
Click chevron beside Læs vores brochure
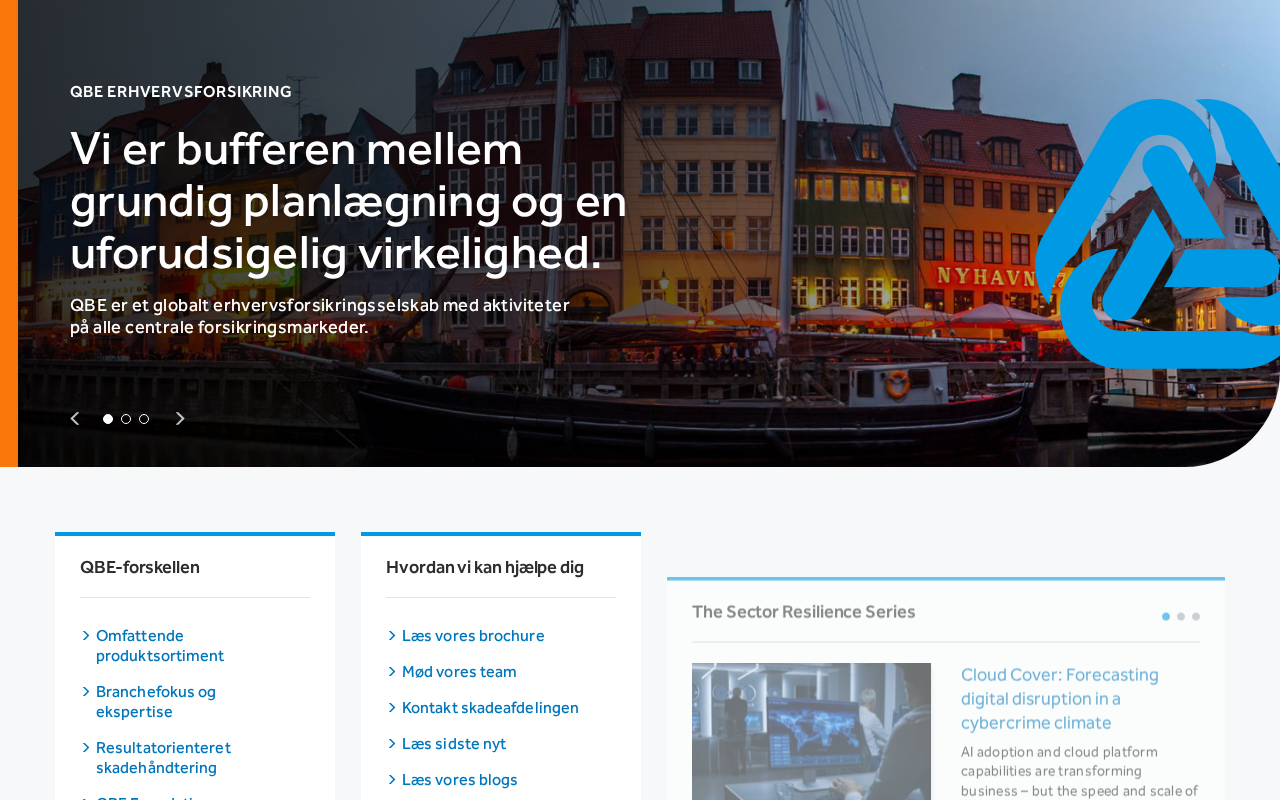[x=392, y=636]
